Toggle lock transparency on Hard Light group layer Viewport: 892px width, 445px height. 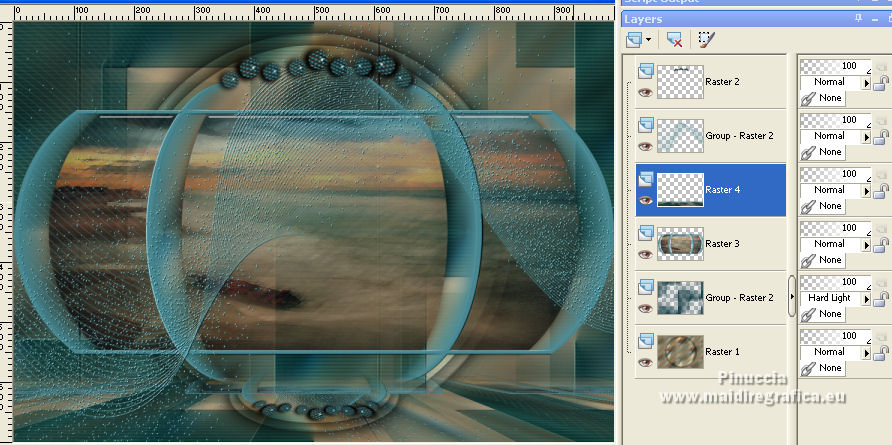click(882, 300)
